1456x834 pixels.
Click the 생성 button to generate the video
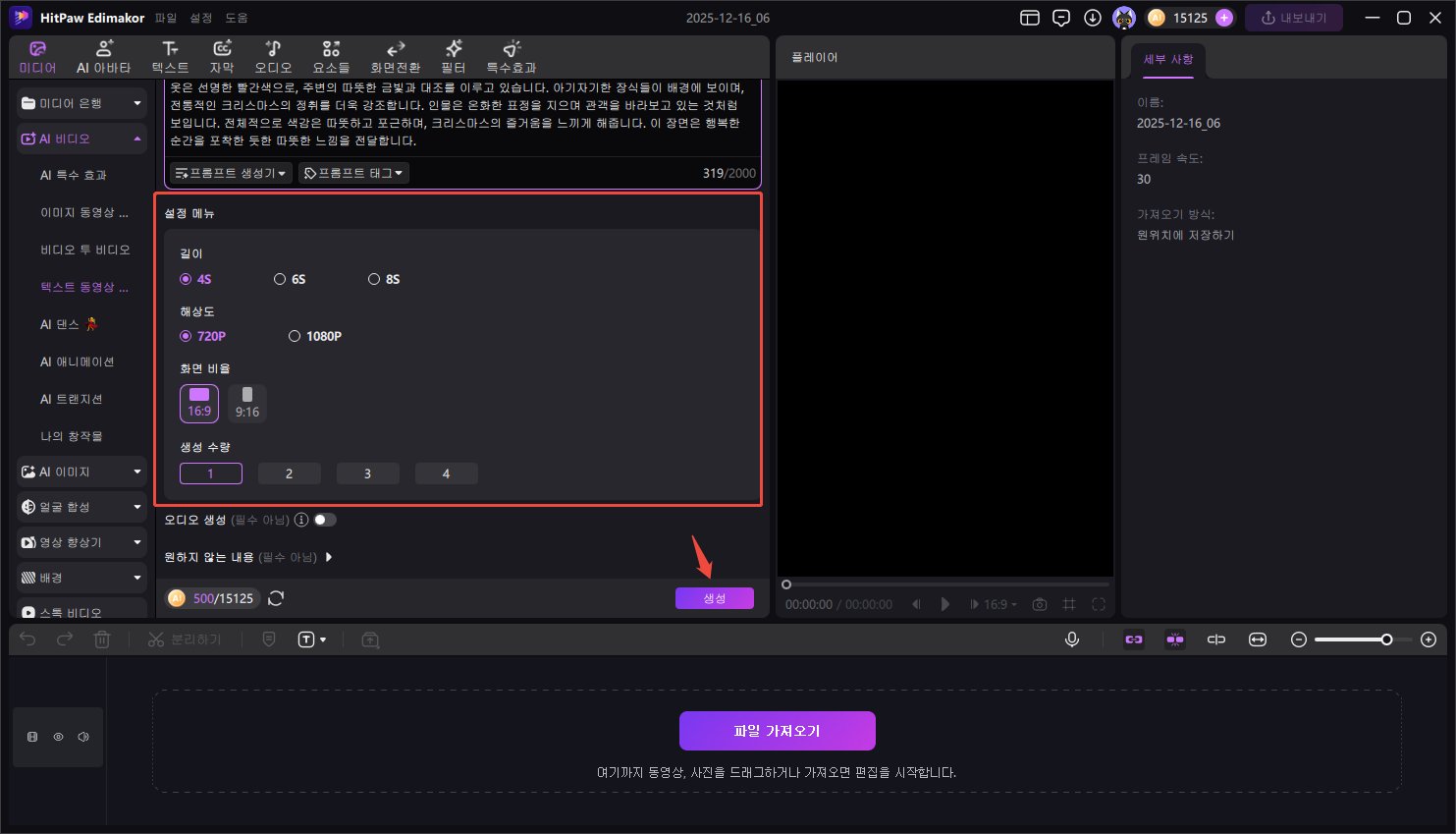[x=715, y=597]
